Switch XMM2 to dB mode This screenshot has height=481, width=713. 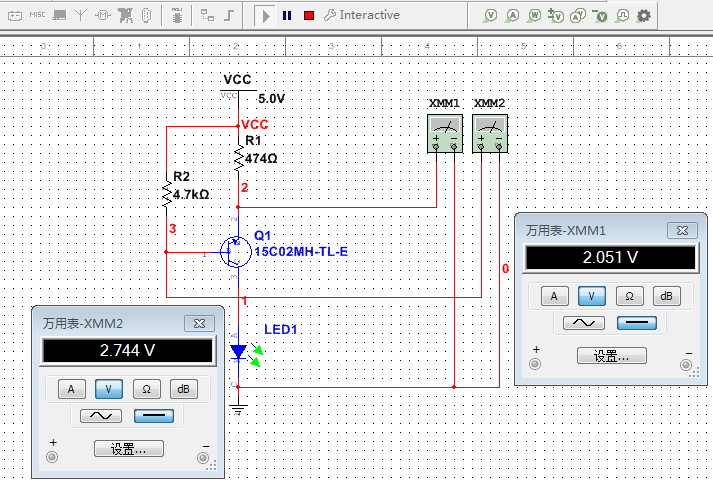click(x=184, y=389)
